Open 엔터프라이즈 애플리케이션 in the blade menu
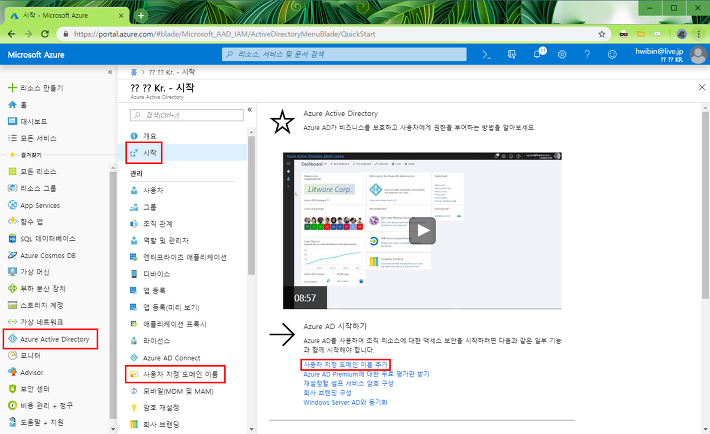 (x=178, y=257)
